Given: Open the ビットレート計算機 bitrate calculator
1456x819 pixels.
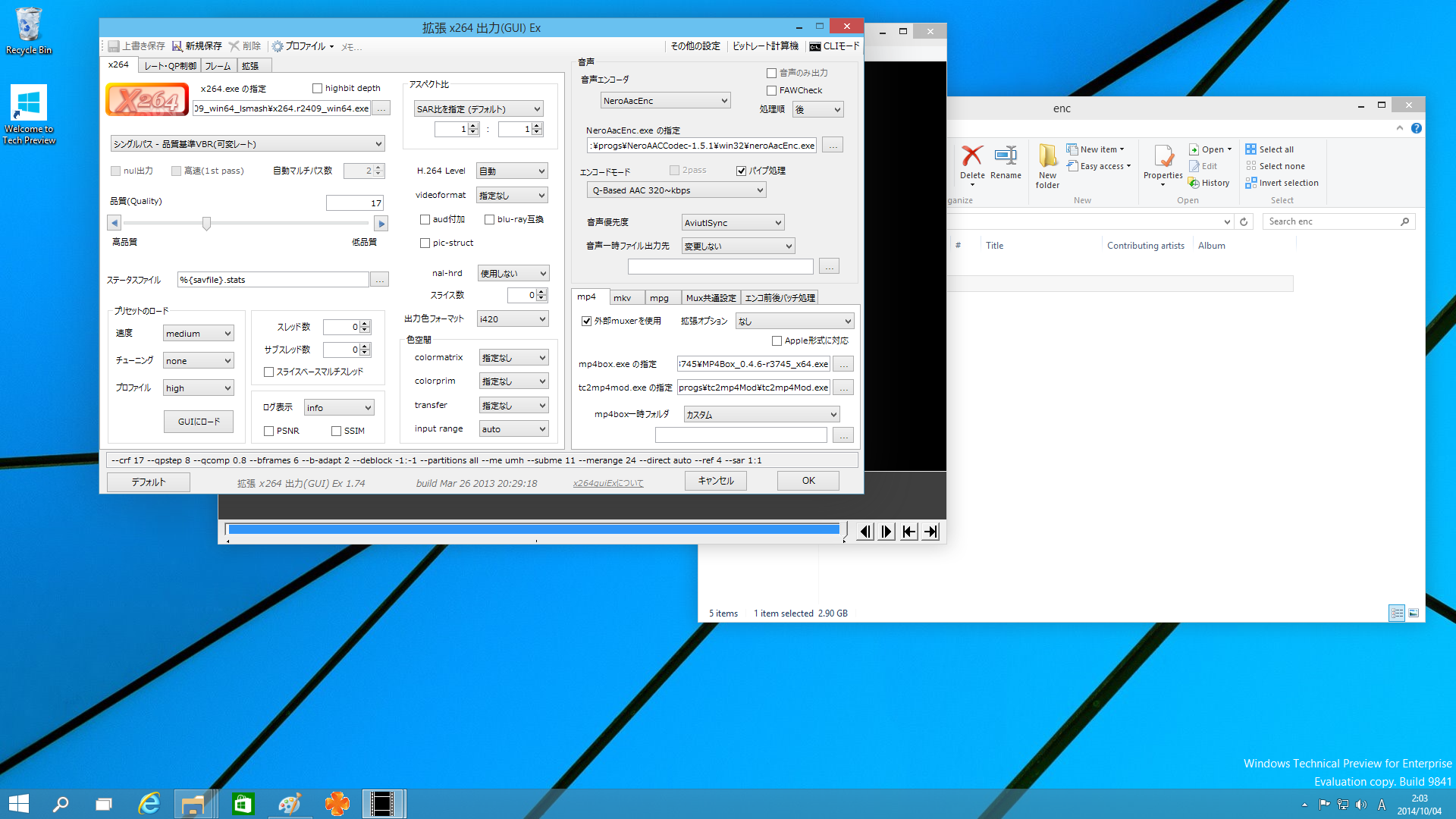Looking at the screenshot, I should (765, 46).
